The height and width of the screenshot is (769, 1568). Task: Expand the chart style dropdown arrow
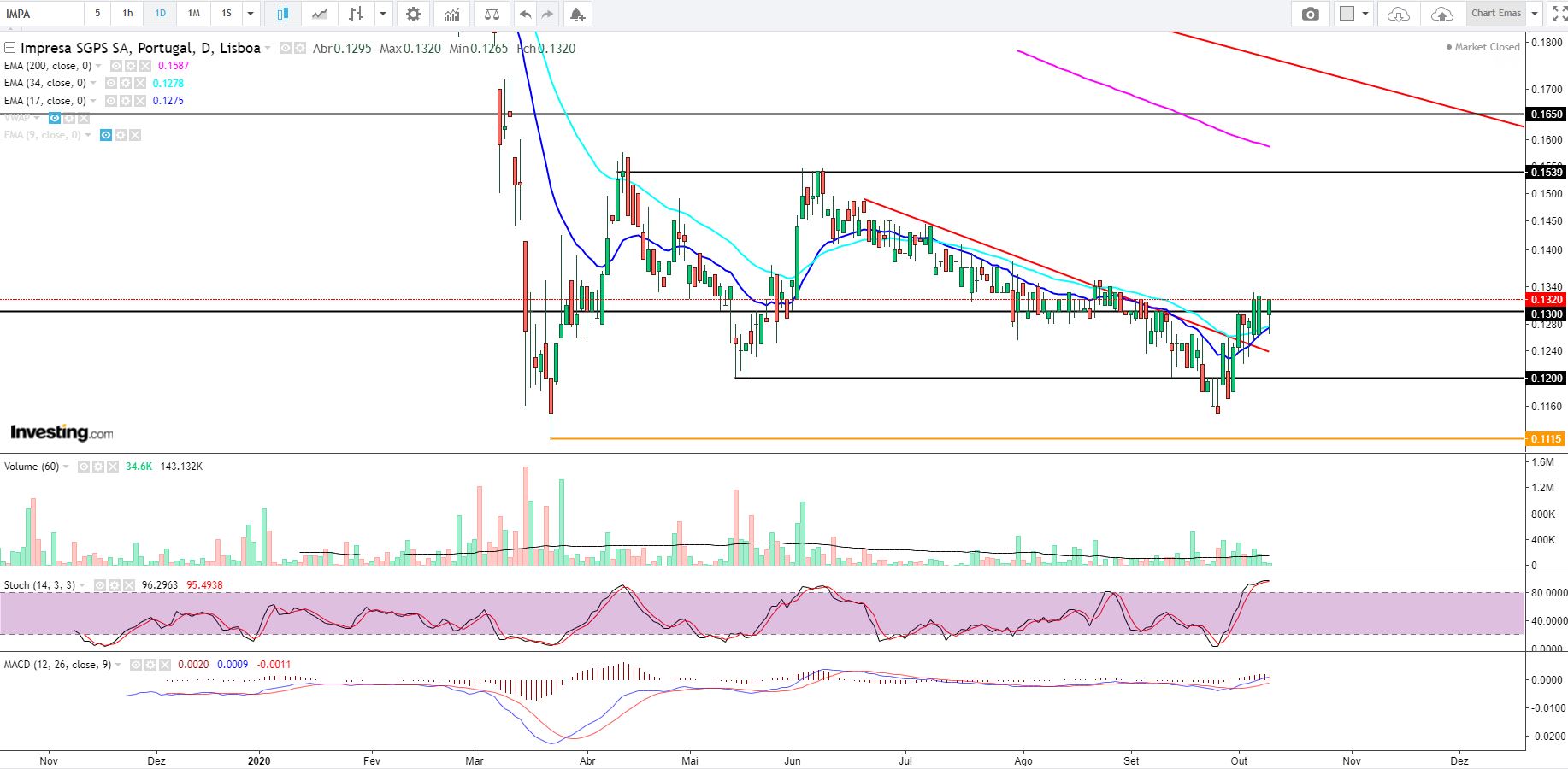coord(383,14)
